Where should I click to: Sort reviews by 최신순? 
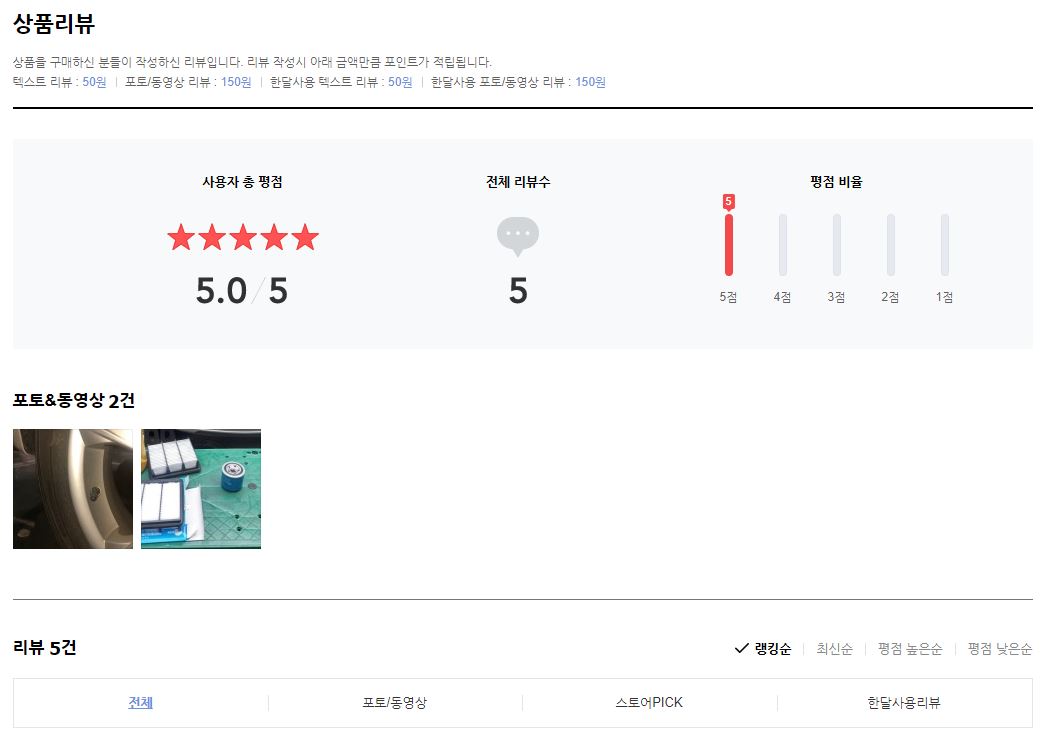[834, 649]
